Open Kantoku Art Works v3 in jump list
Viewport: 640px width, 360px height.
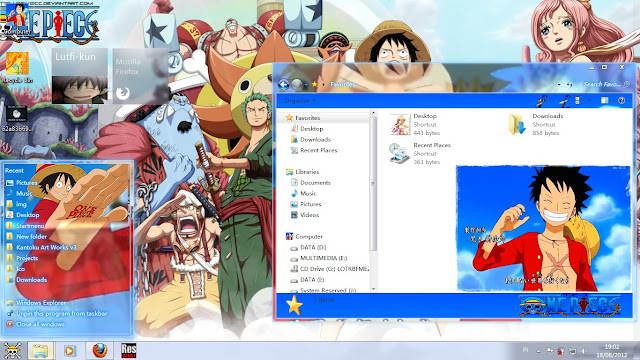point(46,247)
